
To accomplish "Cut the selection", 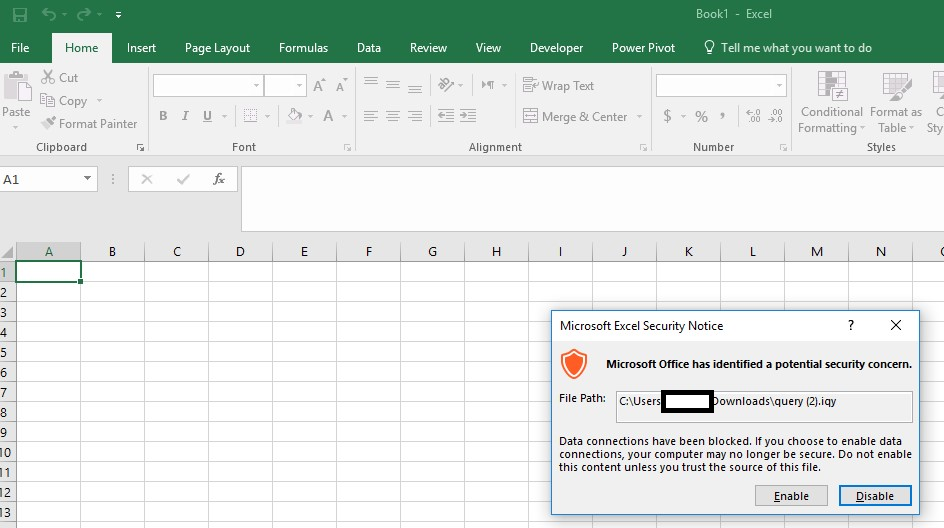I will [60, 77].
